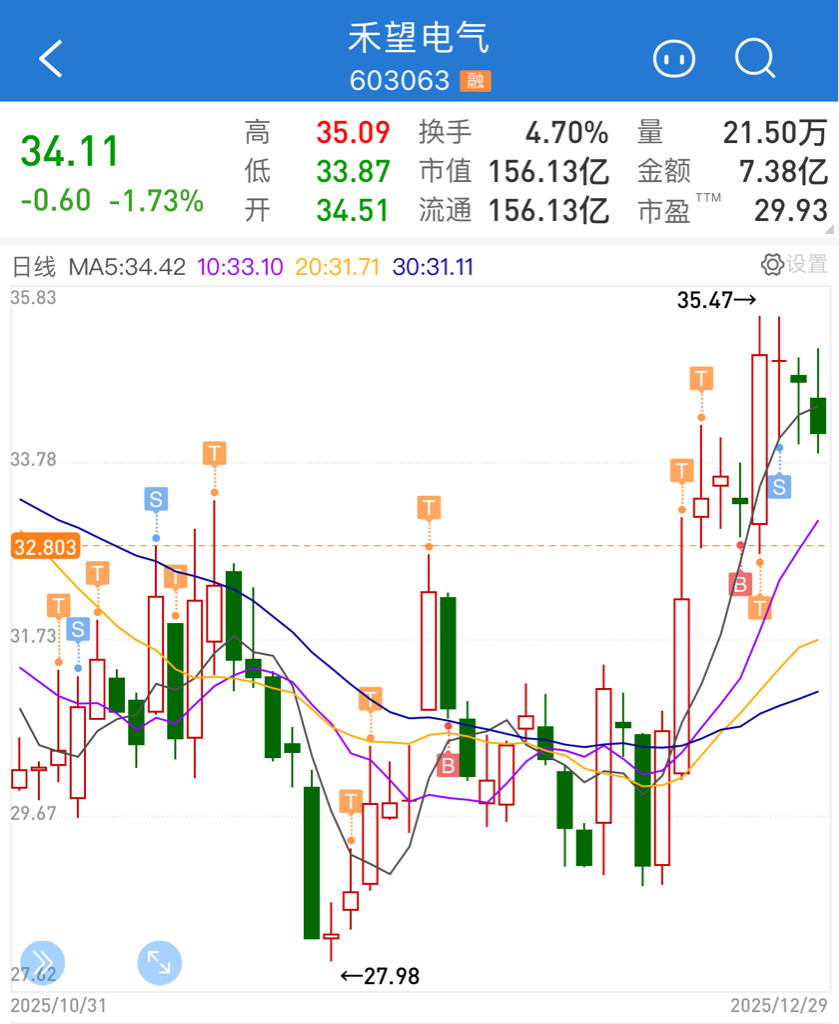Viewport: 839px width, 1024px height.
Task: Tap the double-chevron scroll chart button
Action: pyautogui.click(x=43, y=962)
